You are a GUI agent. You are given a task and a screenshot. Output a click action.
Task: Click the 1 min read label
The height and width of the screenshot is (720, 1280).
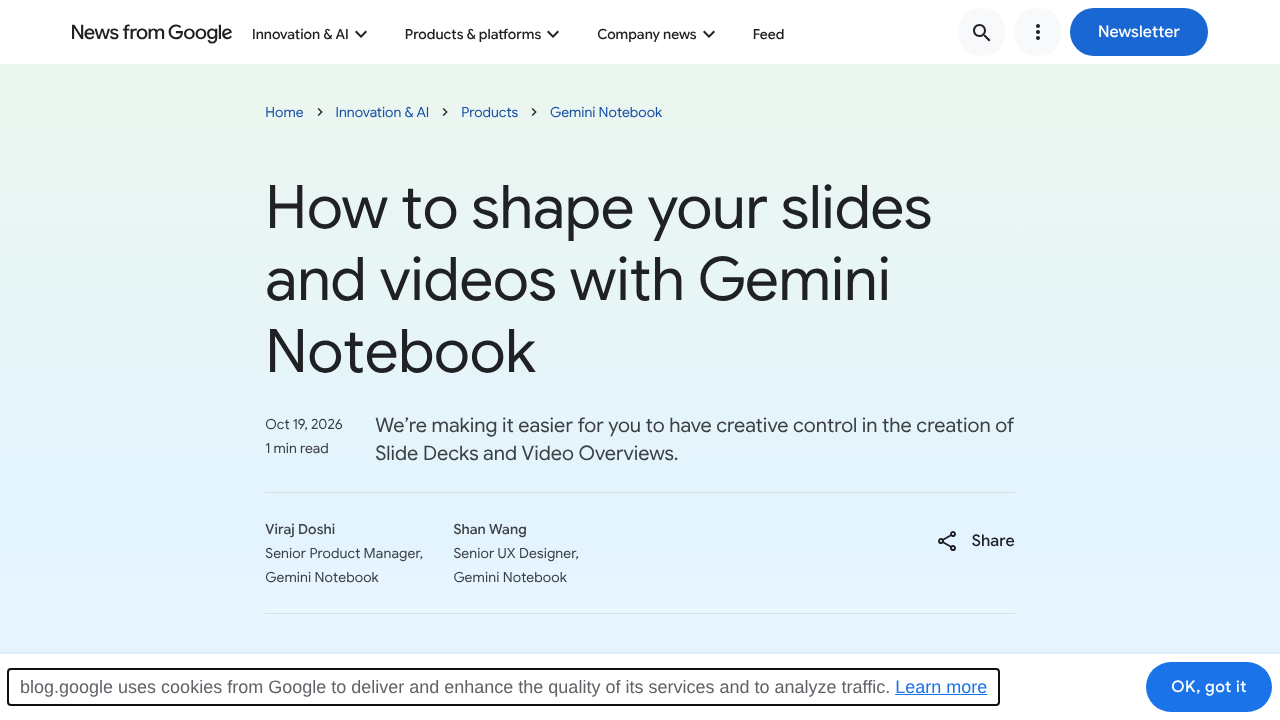tap(297, 448)
